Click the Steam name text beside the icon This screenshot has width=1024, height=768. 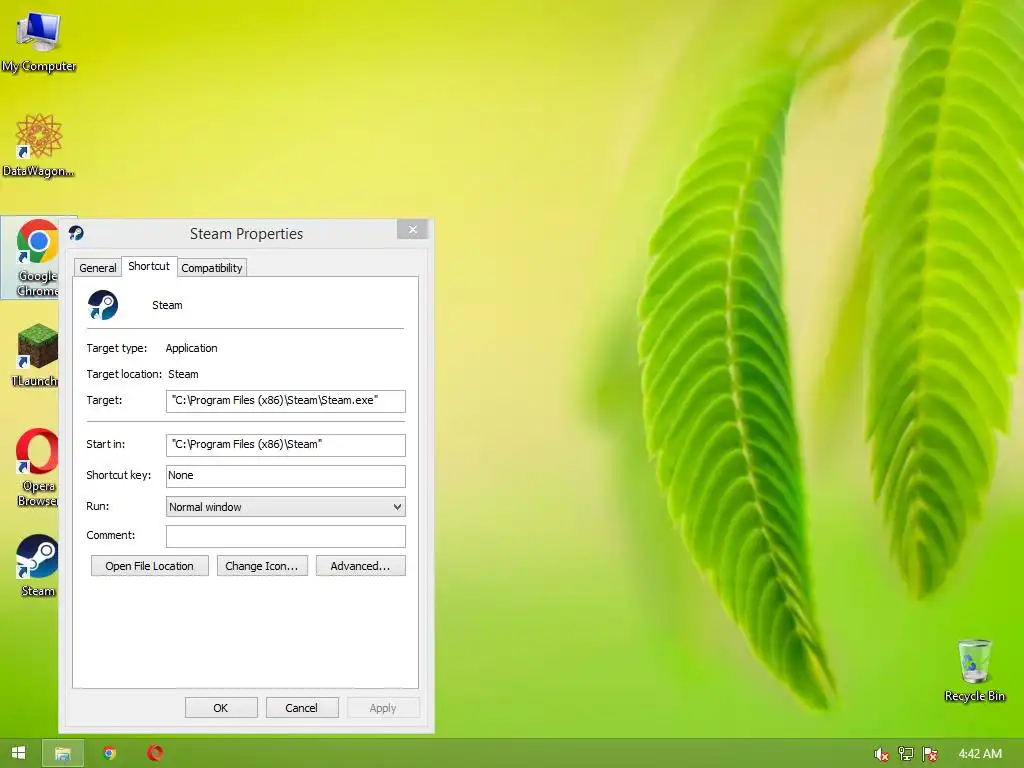tap(167, 305)
